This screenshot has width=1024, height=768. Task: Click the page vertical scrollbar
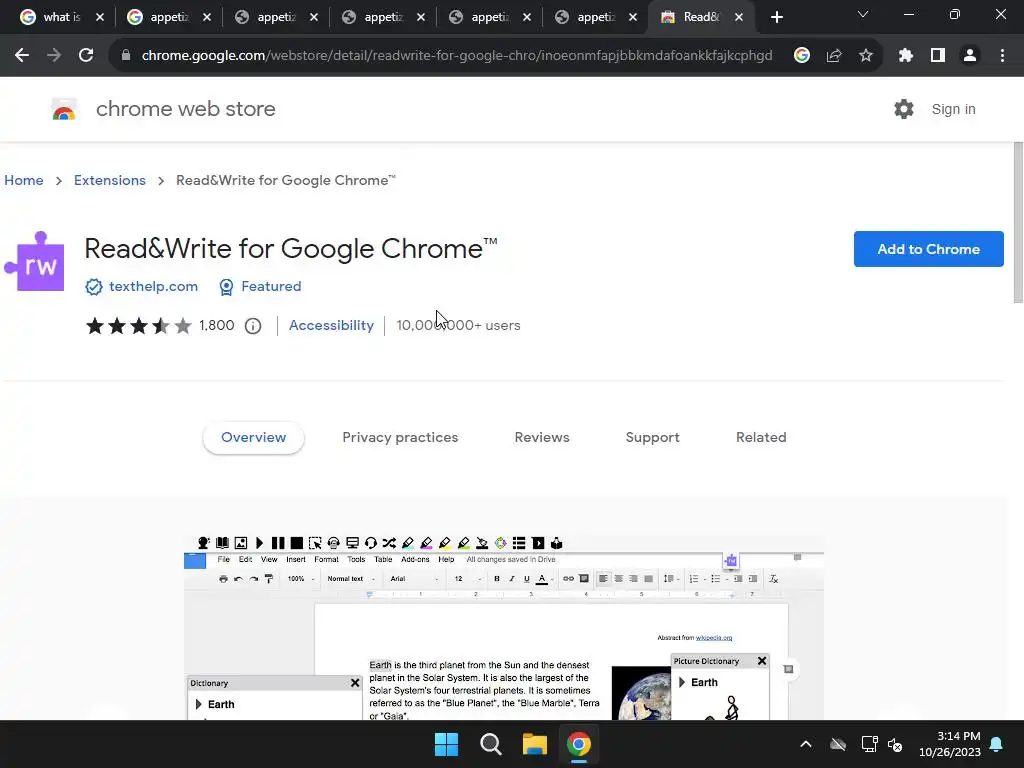coord(1018,223)
